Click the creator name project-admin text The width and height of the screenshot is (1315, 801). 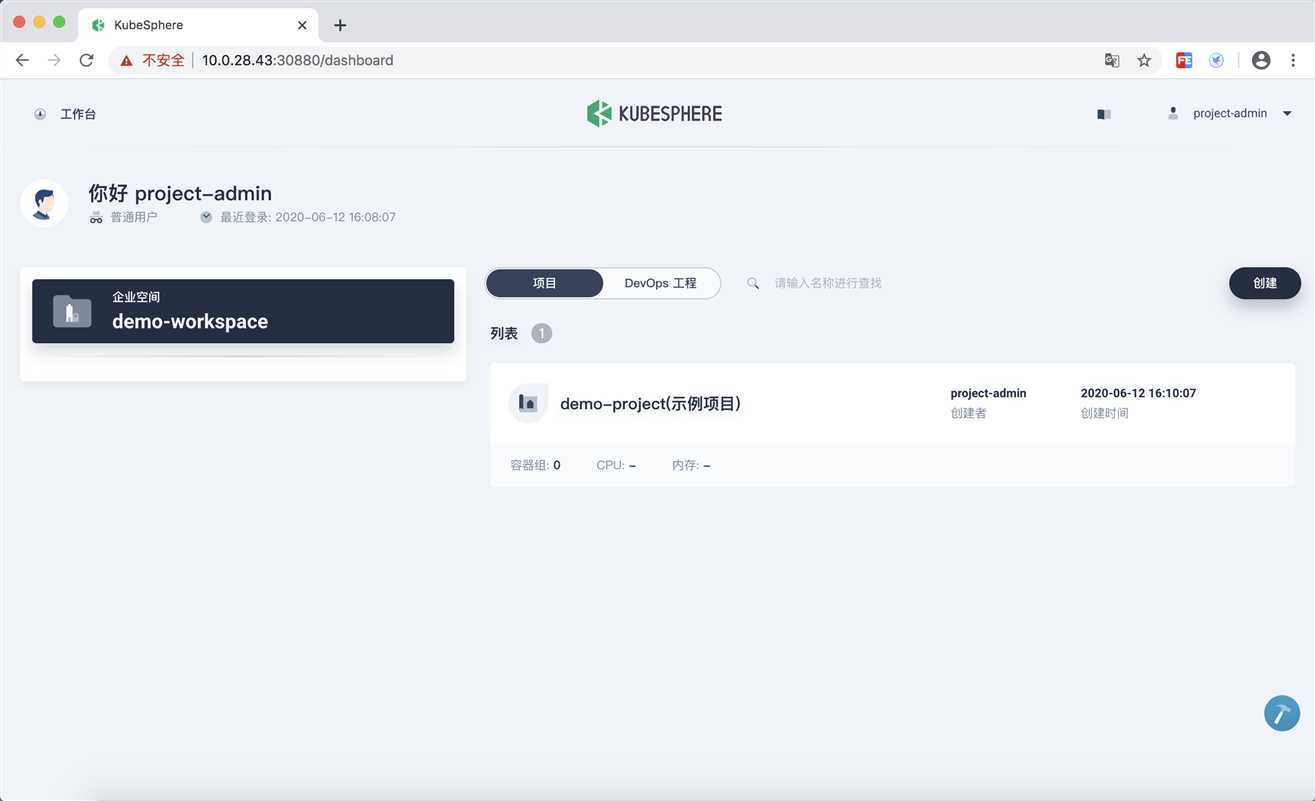coord(988,393)
